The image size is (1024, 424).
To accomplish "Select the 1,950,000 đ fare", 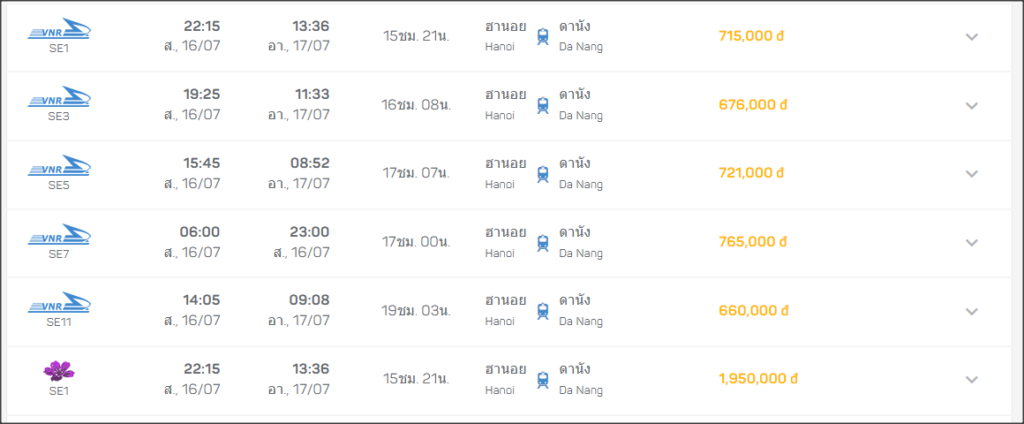I will point(758,379).
